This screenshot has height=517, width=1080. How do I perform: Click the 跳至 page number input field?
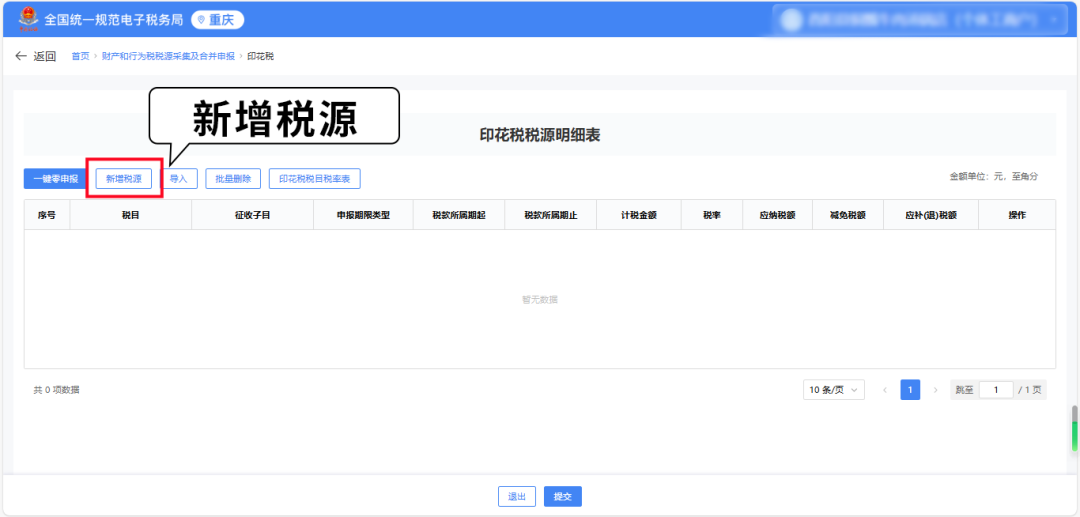click(x=996, y=390)
